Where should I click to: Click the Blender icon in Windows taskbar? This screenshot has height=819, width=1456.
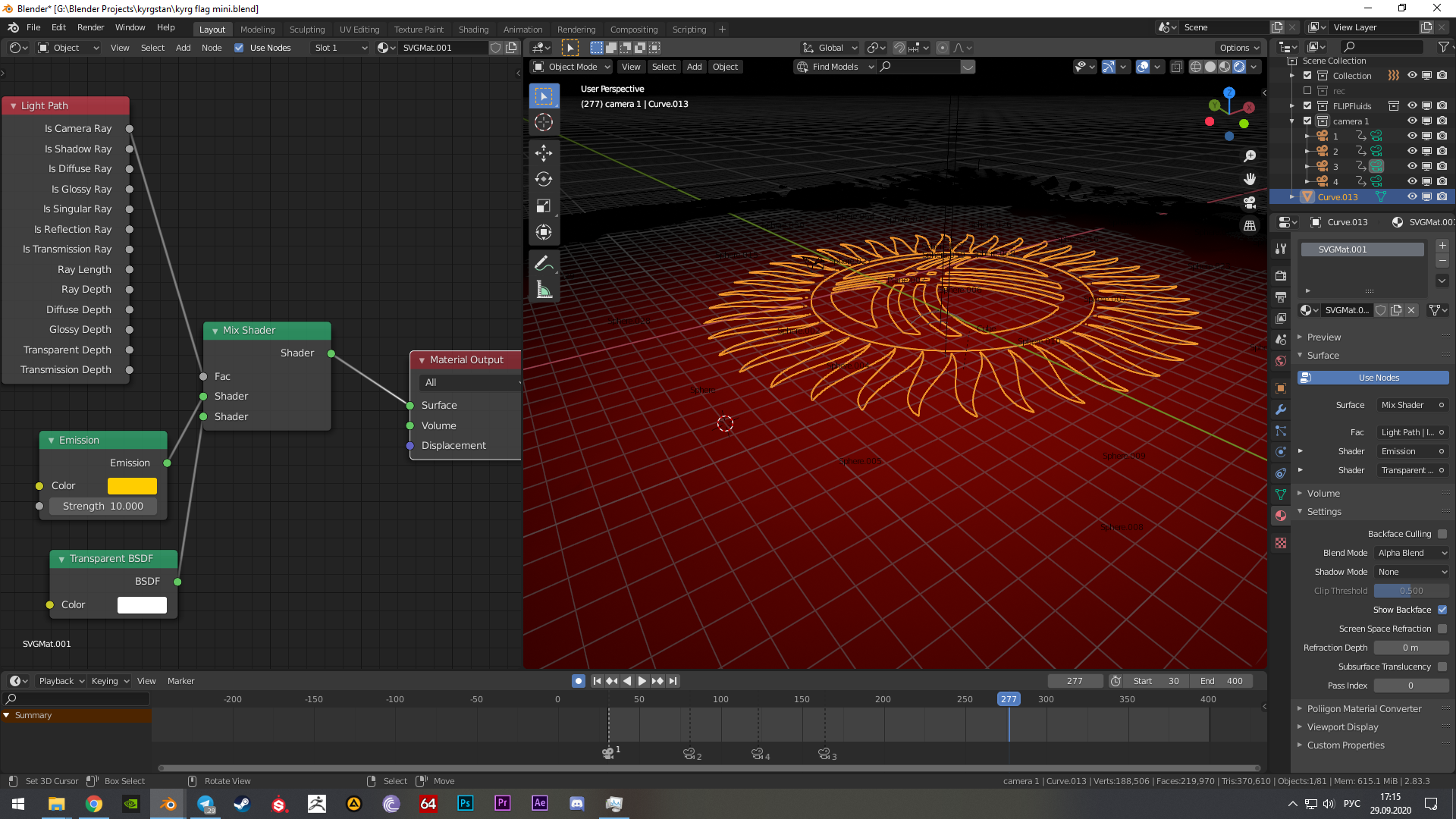click(x=168, y=804)
